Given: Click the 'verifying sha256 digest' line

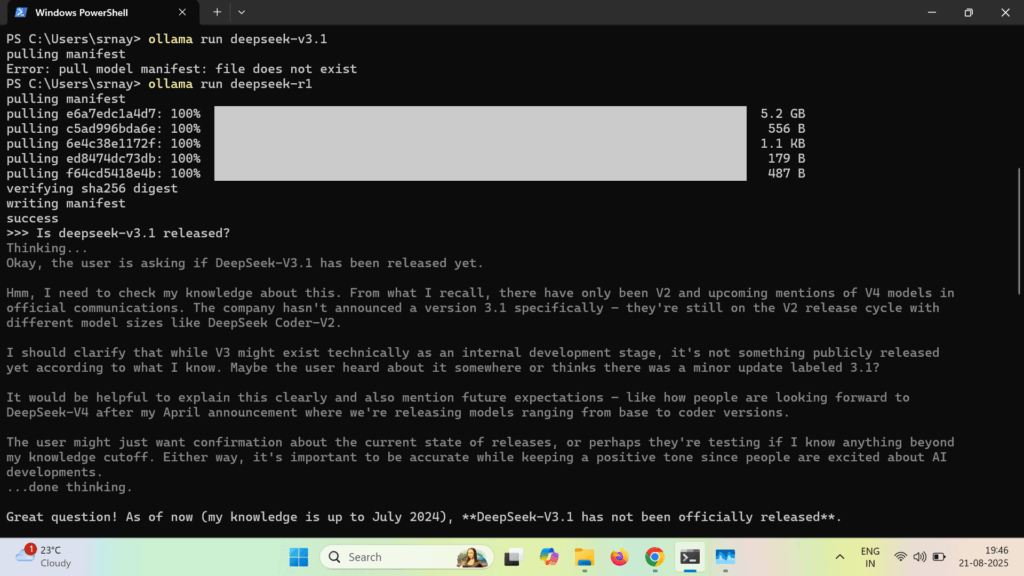Looking at the screenshot, I should click(92, 188).
